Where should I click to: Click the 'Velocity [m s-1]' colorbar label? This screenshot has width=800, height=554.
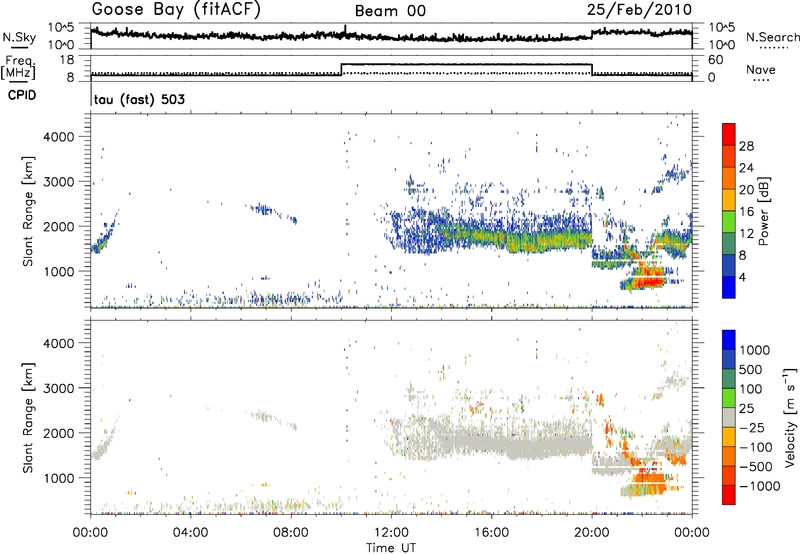[x=790, y=418]
